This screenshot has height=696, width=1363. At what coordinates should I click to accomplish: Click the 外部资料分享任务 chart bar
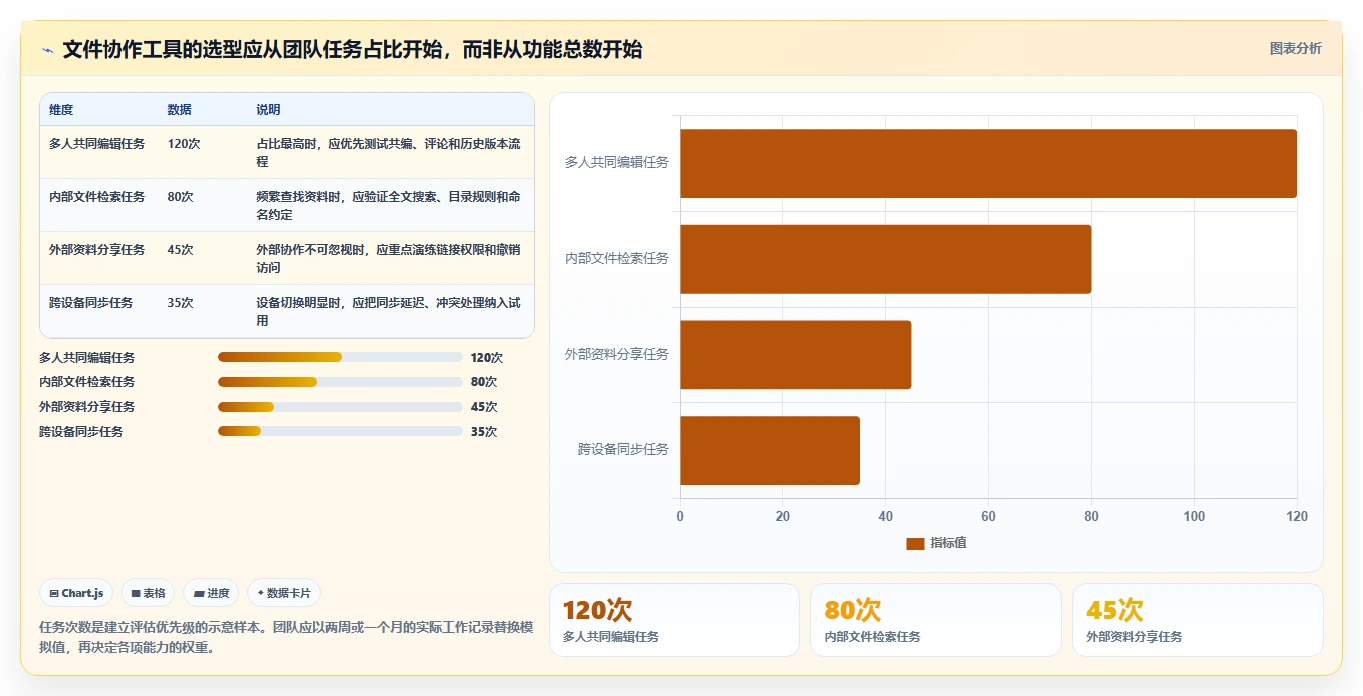[795, 354]
